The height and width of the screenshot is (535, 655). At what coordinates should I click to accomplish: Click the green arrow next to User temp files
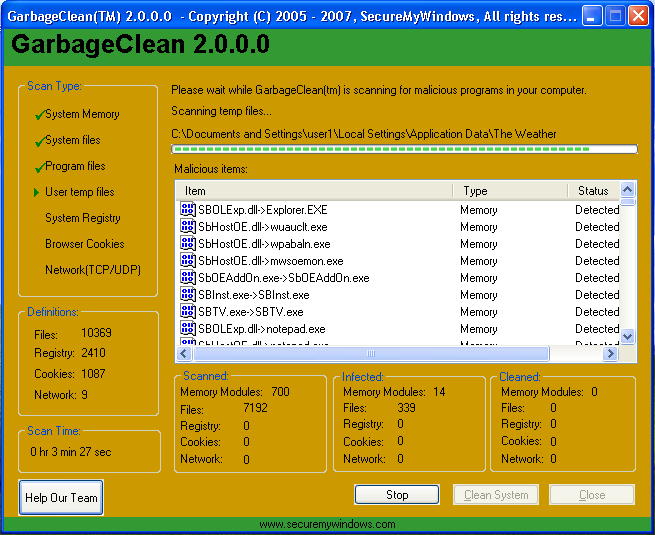click(36, 192)
